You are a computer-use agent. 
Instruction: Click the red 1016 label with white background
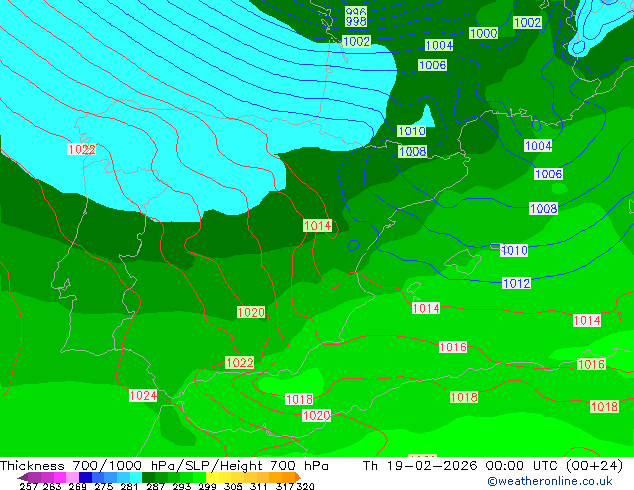coord(453,347)
